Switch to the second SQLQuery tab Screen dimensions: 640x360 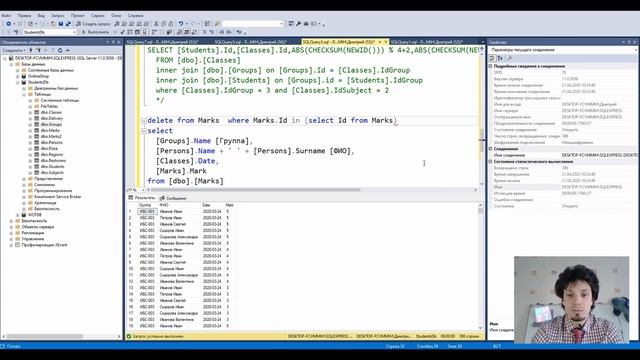[250, 42]
